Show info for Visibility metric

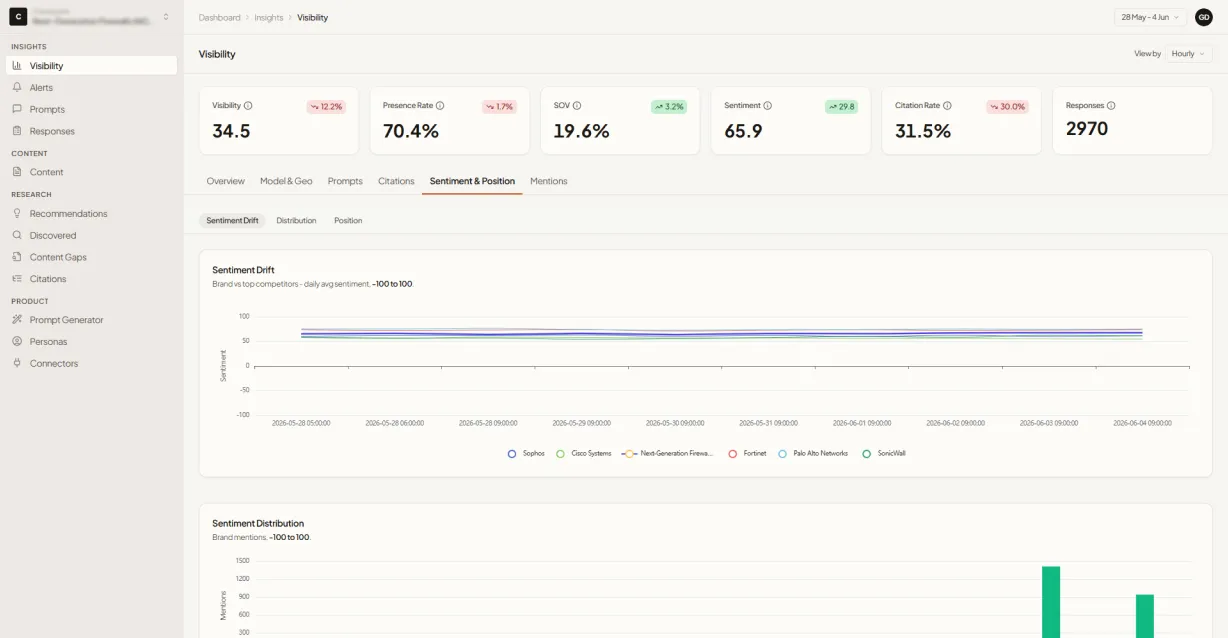point(248,105)
